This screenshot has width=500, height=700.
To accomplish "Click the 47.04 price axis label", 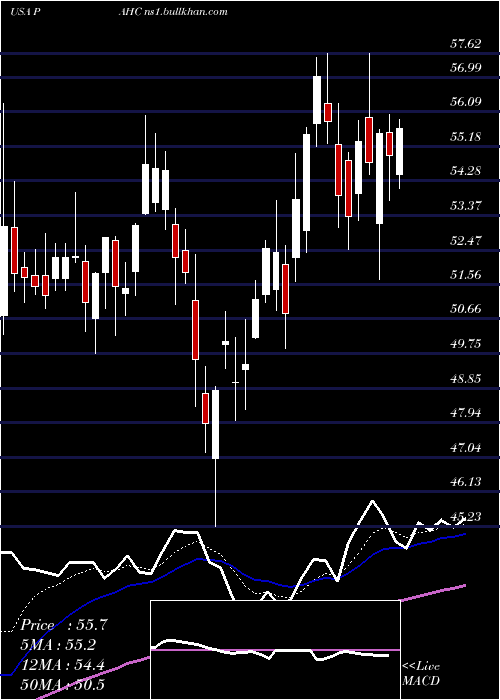I will tap(466, 447).
